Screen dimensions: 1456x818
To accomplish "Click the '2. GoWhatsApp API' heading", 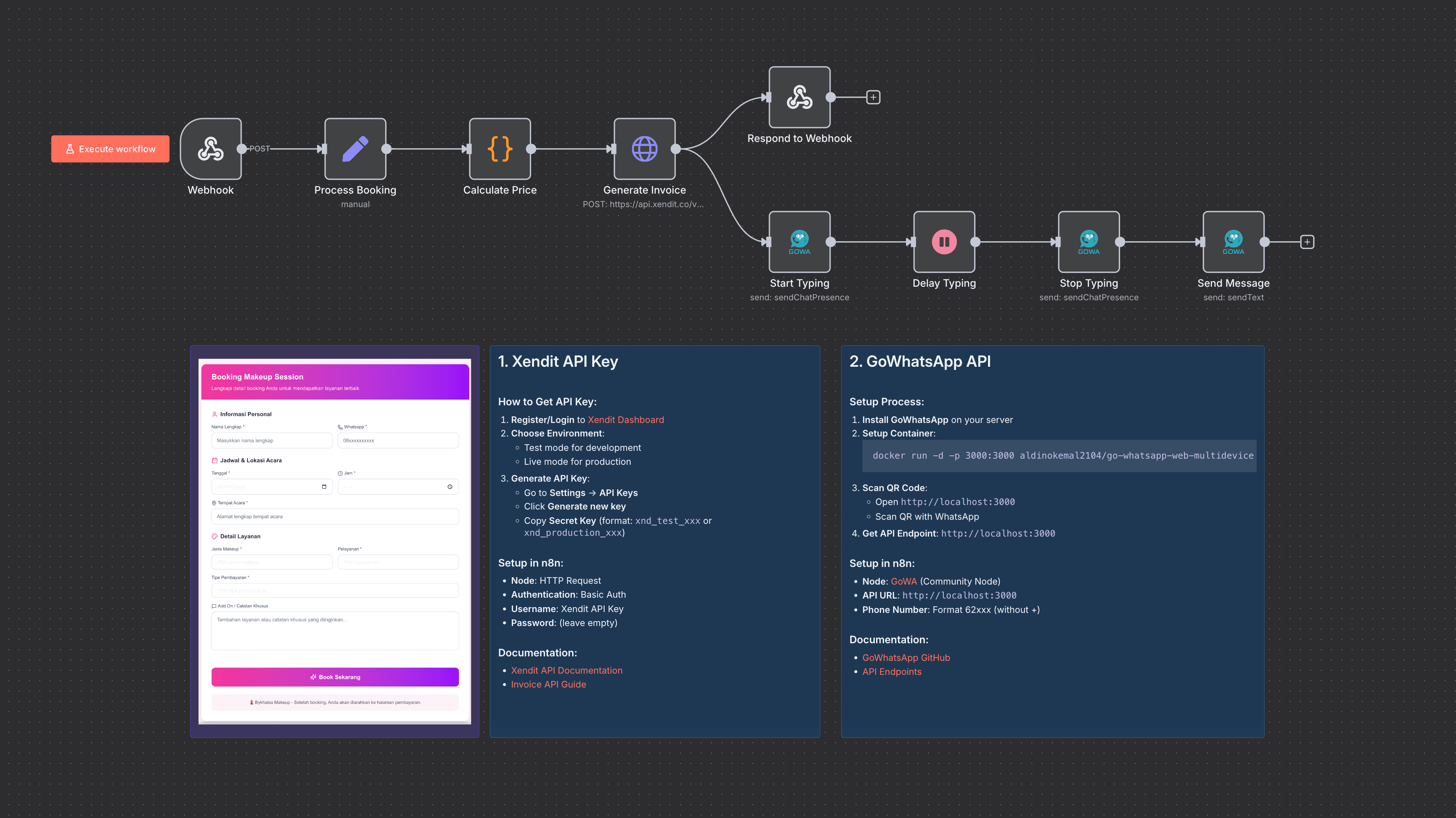I will click(920, 361).
